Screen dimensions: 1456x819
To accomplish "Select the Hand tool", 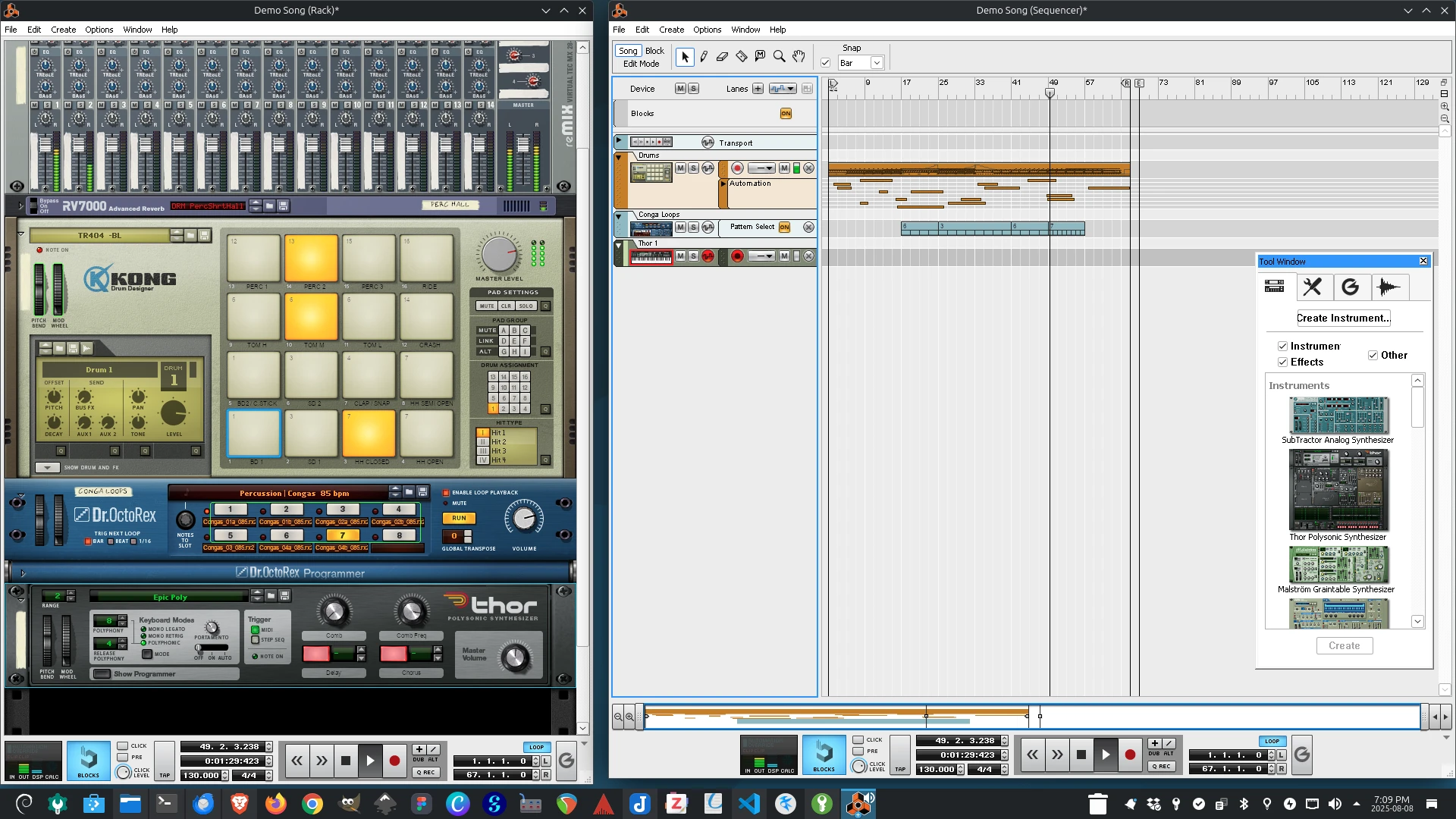I will 799,57.
